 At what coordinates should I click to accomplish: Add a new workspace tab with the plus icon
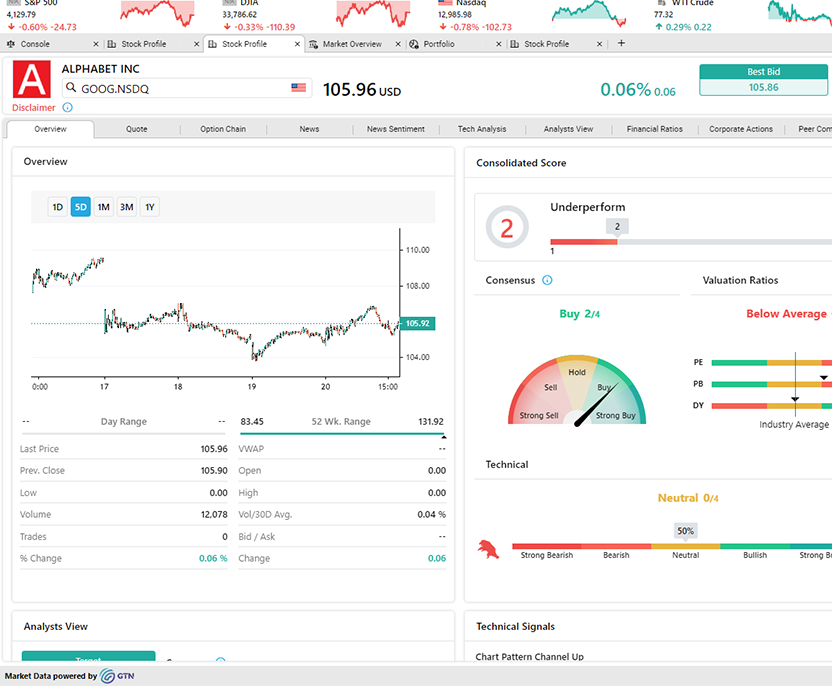coord(621,43)
